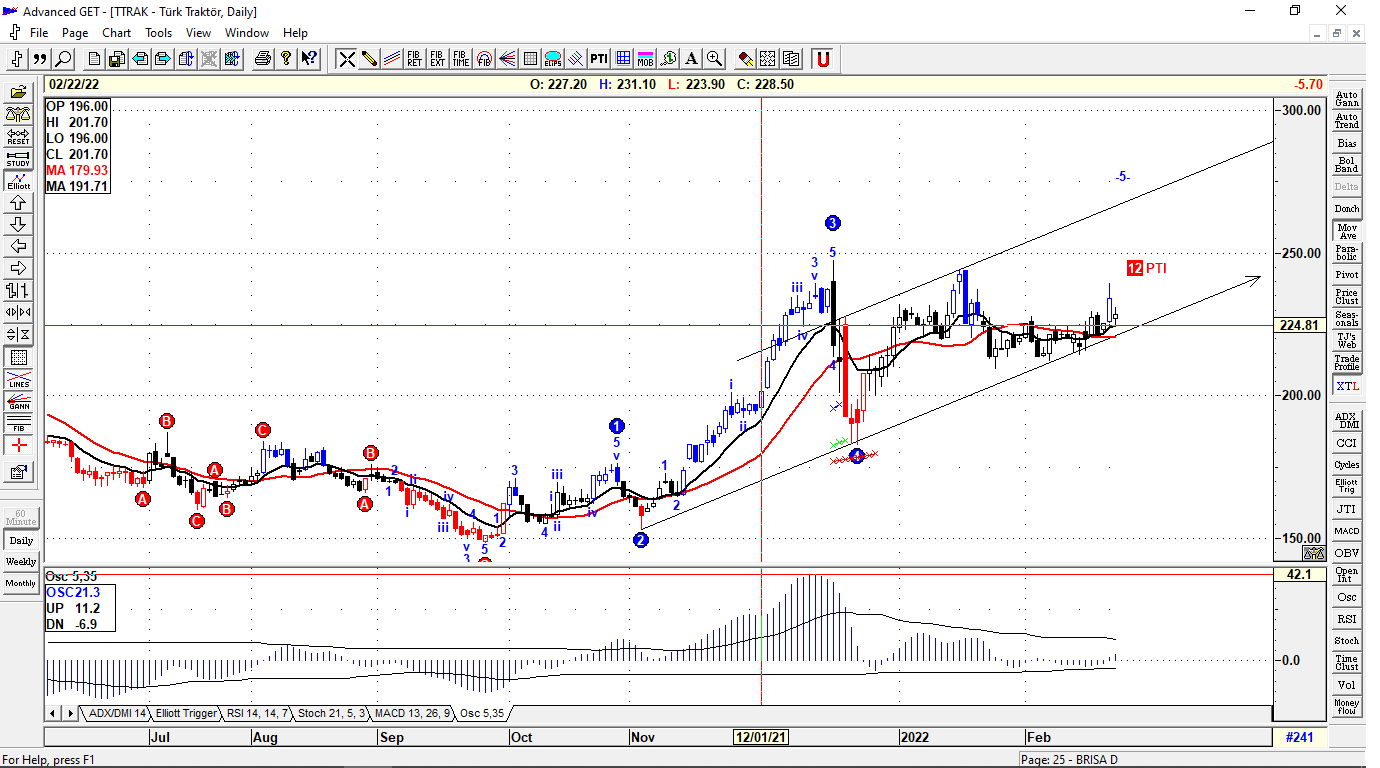Click the Time Clust indicator button

[1347, 663]
